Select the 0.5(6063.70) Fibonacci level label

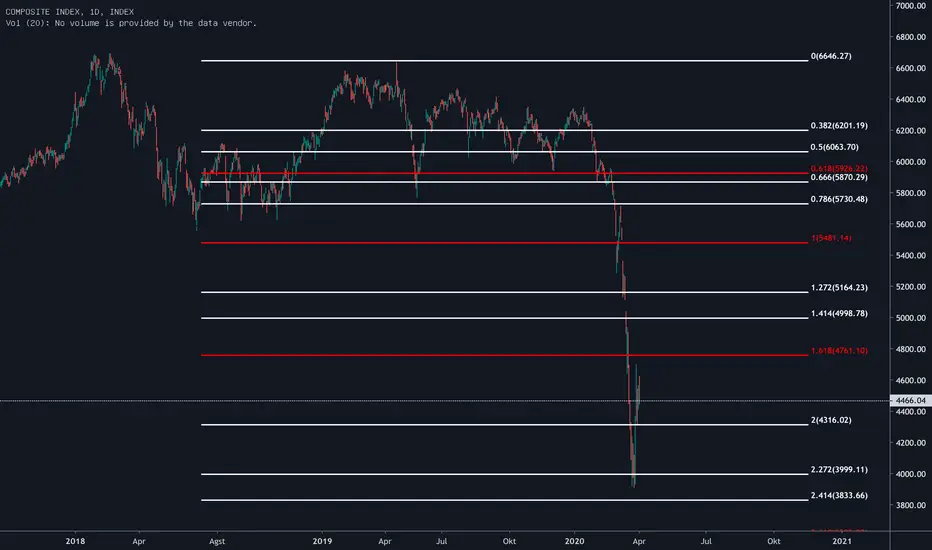pos(834,147)
